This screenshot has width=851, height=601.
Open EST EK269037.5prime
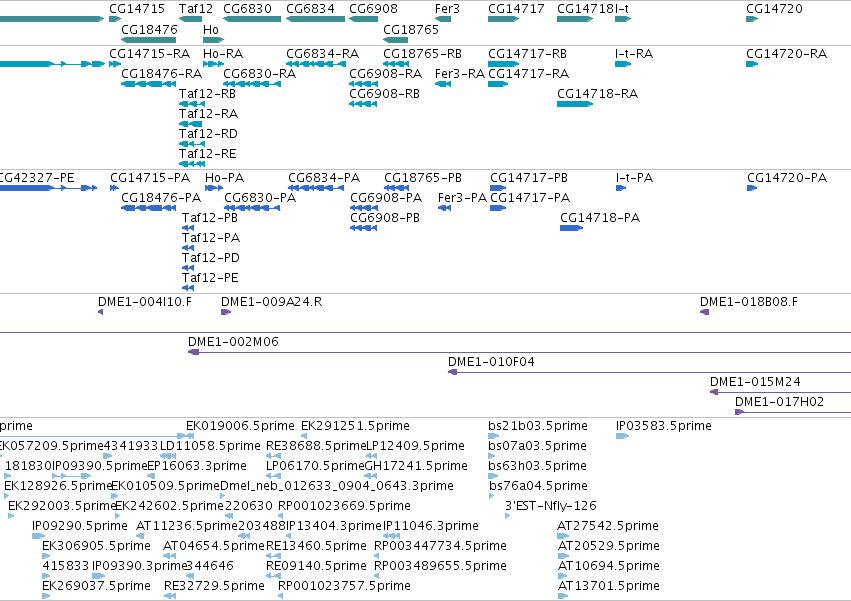pyautogui.click(x=97, y=586)
